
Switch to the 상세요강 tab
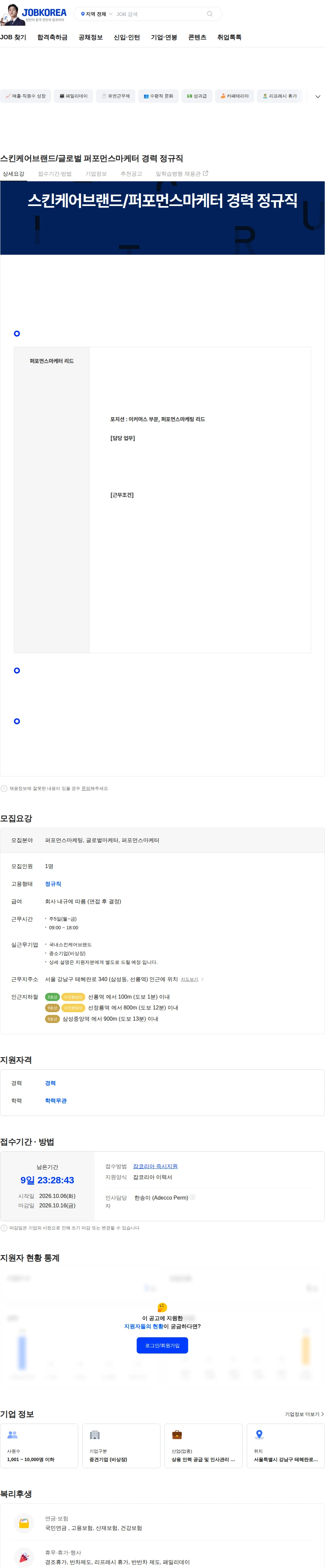[x=14, y=174]
